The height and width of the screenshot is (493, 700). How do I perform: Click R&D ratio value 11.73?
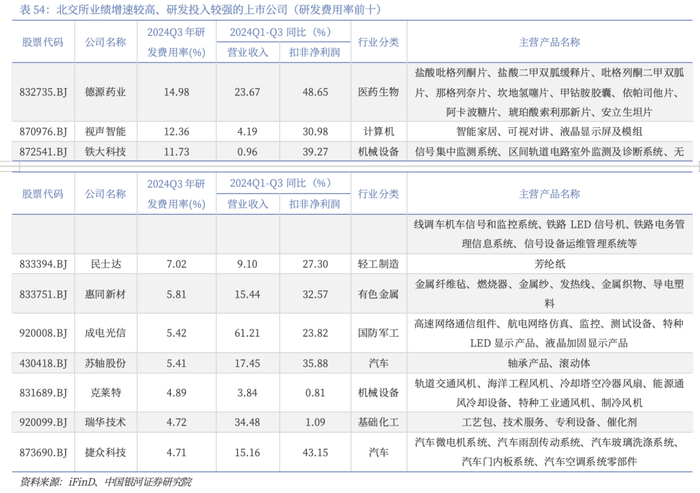[x=176, y=152]
